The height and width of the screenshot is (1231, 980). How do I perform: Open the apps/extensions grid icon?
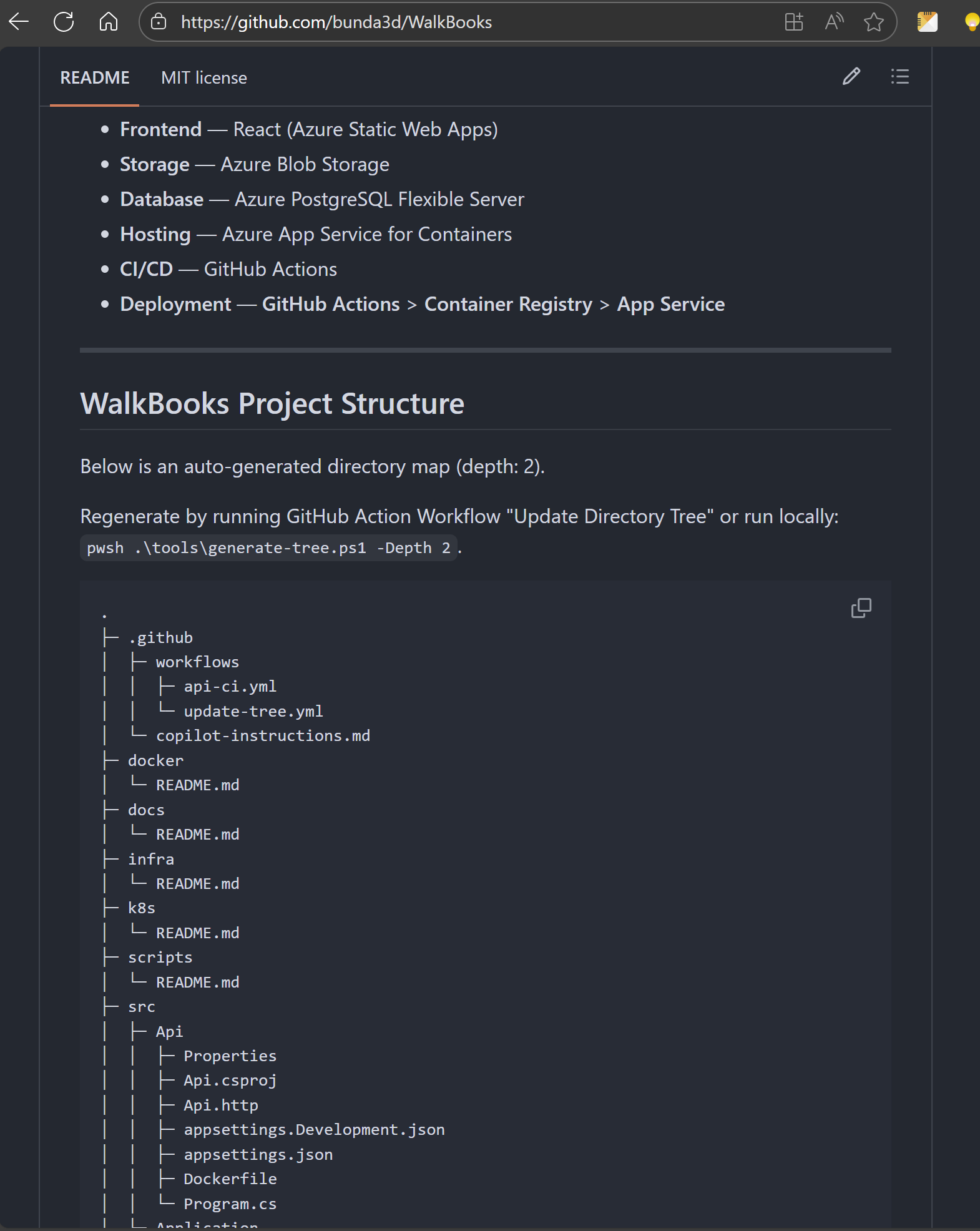click(x=794, y=22)
